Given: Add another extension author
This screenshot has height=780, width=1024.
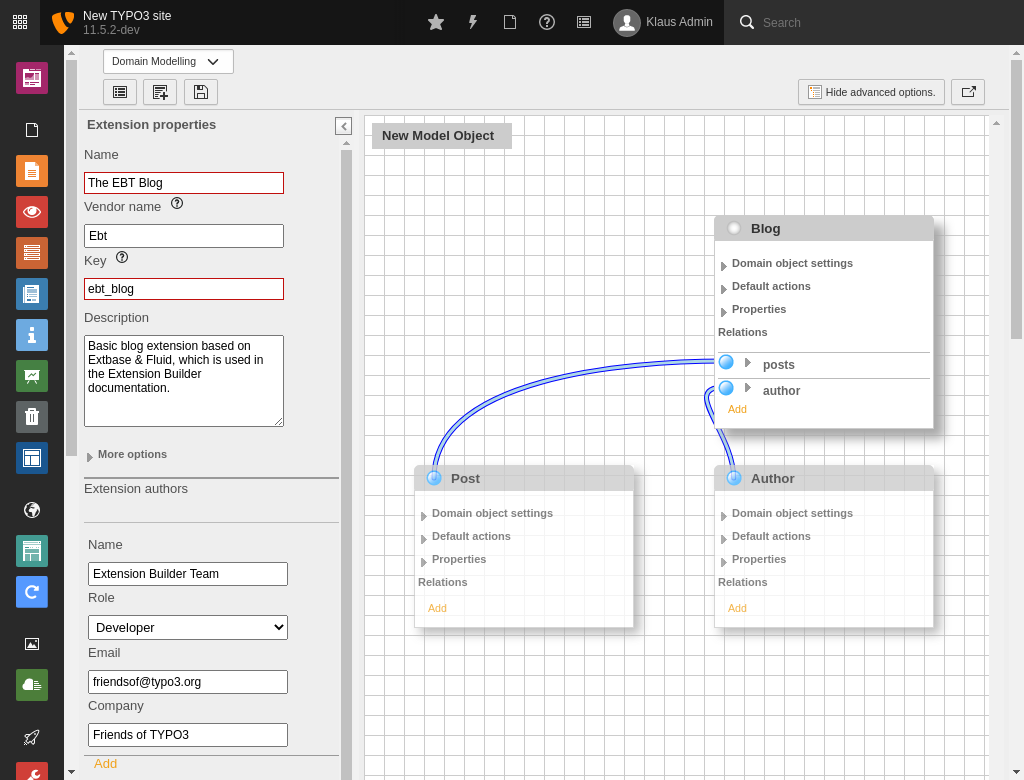Looking at the screenshot, I should [105, 763].
